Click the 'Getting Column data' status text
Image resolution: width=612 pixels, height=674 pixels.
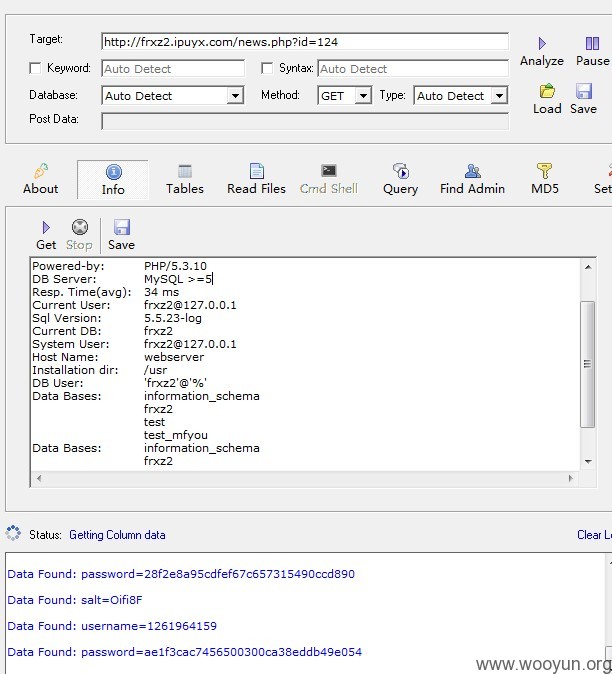tap(117, 535)
